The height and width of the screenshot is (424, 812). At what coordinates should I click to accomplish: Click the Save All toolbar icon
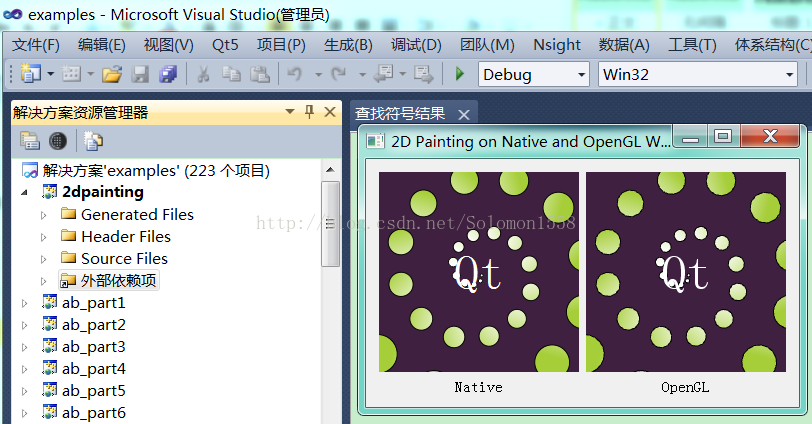168,75
